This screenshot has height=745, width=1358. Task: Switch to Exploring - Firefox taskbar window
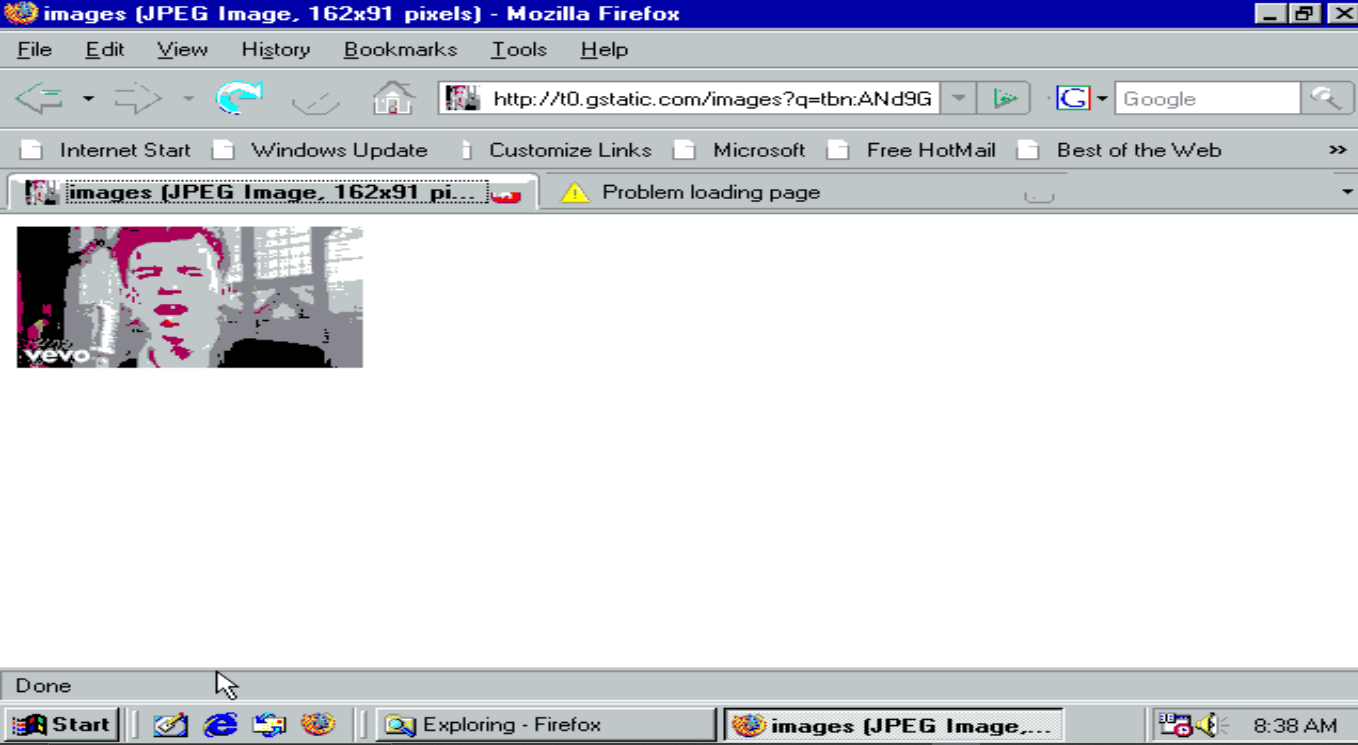click(x=546, y=724)
